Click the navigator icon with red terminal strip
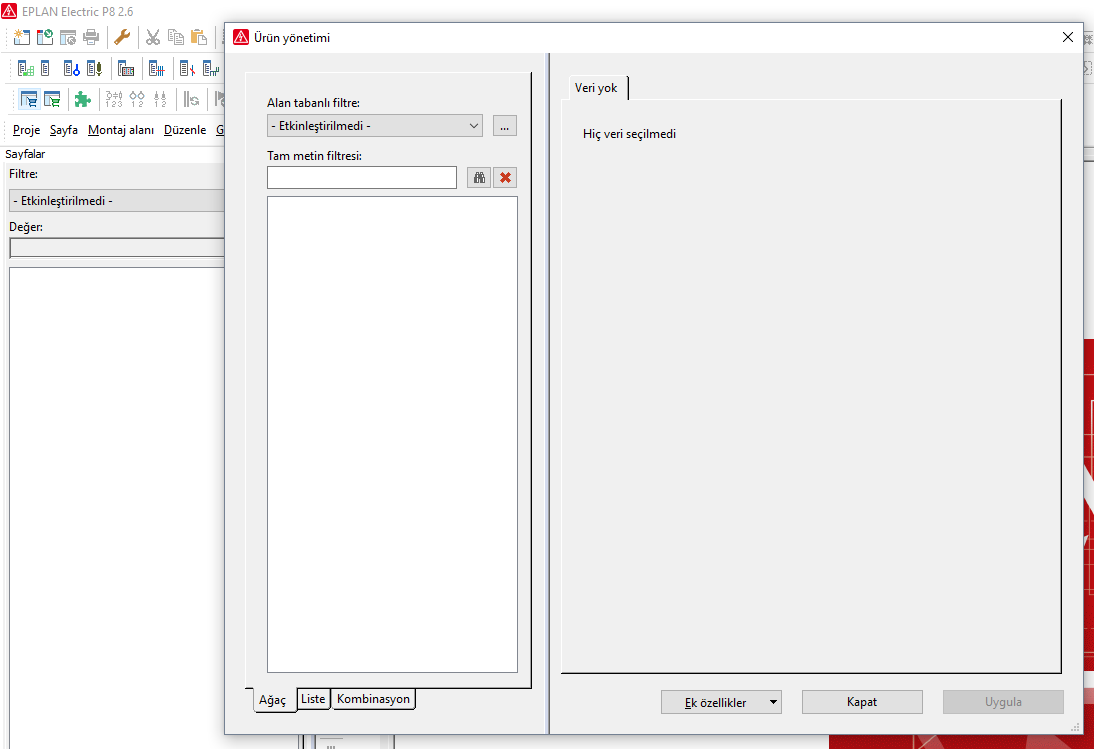Viewport: 1094px width, 749px height. tap(126, 68)
